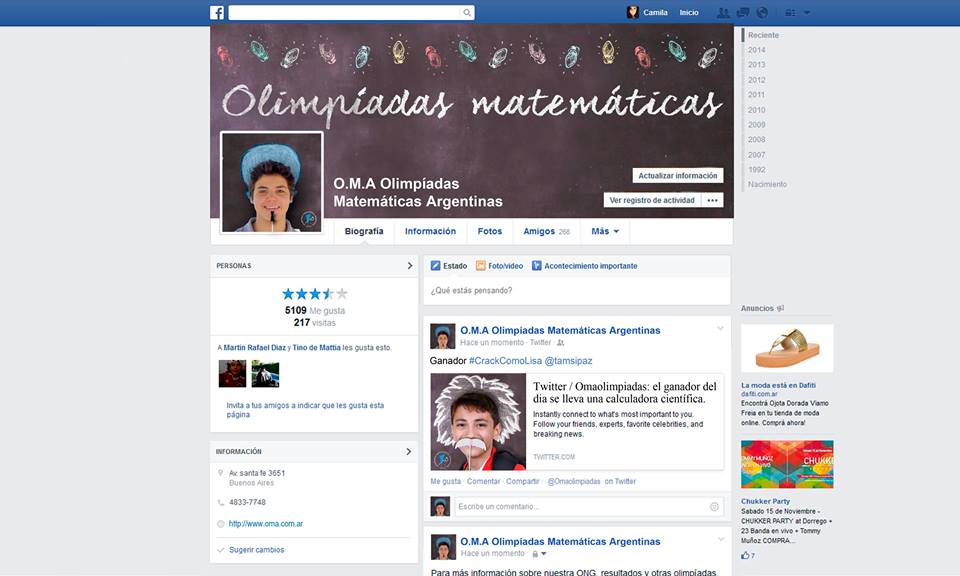Image resolution: width=960 pixels, height=576 pixels.
Task: Open first post options arrow
Action: click(720, 329)
